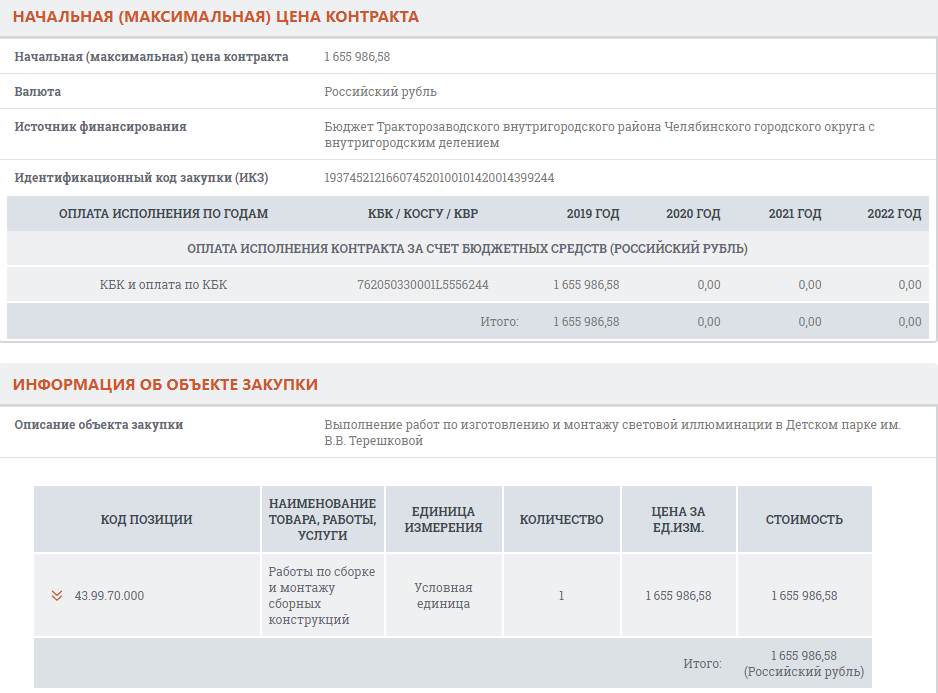Click the КБК code 762050330001L5556244
The height and width of the screenshot is (693, 938).
[423, 285]
